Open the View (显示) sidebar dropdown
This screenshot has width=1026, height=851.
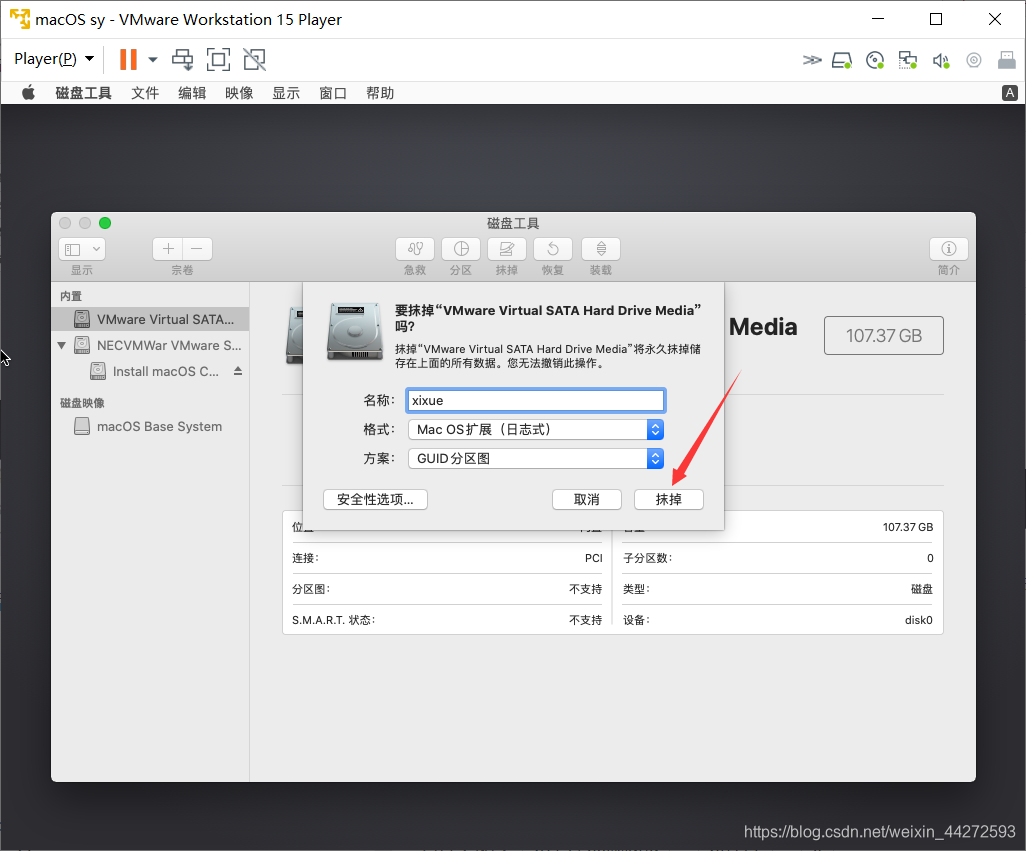coord(82,249)
